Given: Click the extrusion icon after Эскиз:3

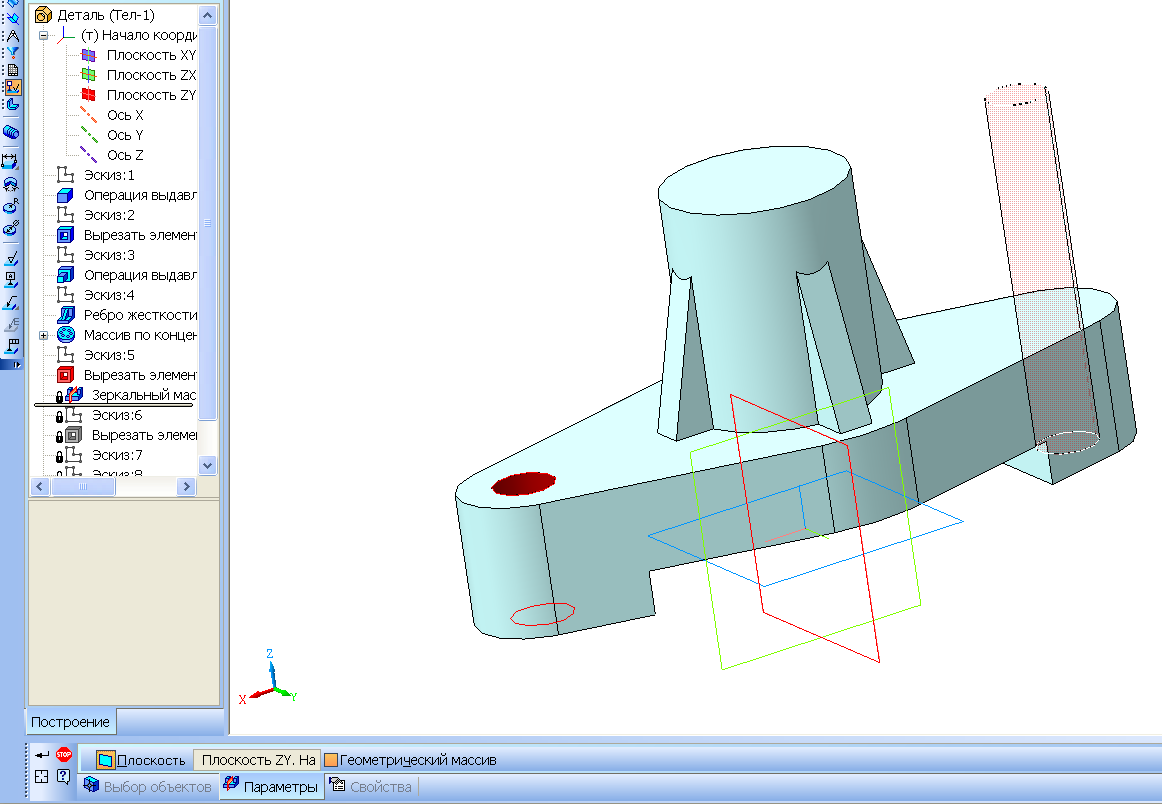Looking at the screenshot, I should (65, 275).
